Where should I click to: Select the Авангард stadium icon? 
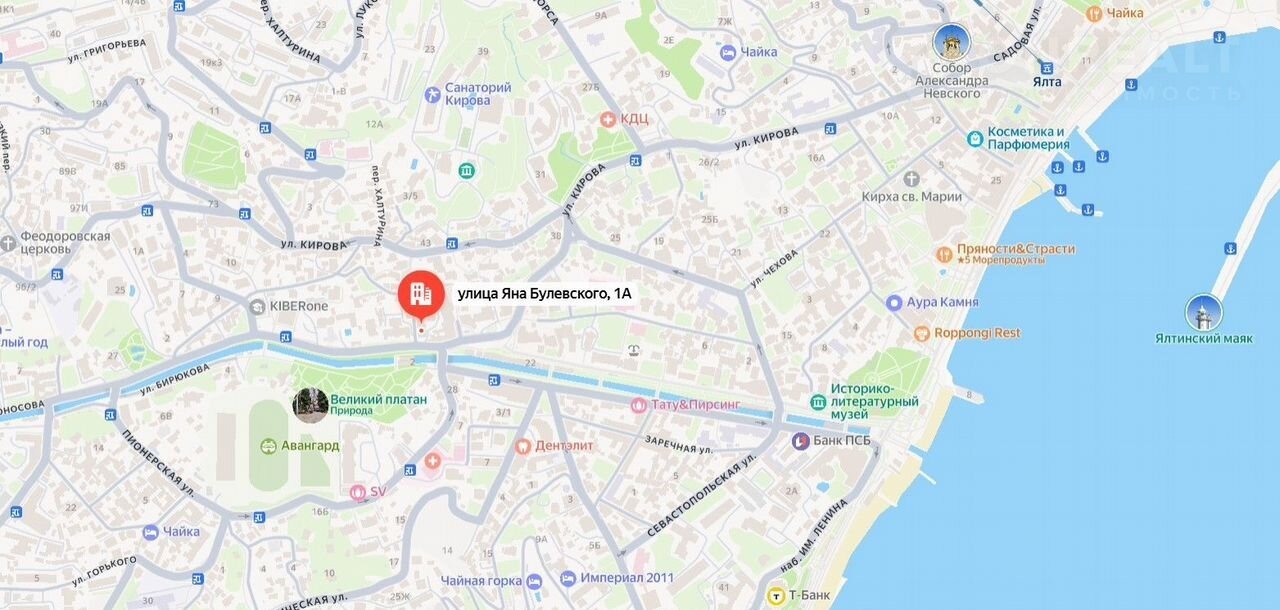[x=268, y=446]
